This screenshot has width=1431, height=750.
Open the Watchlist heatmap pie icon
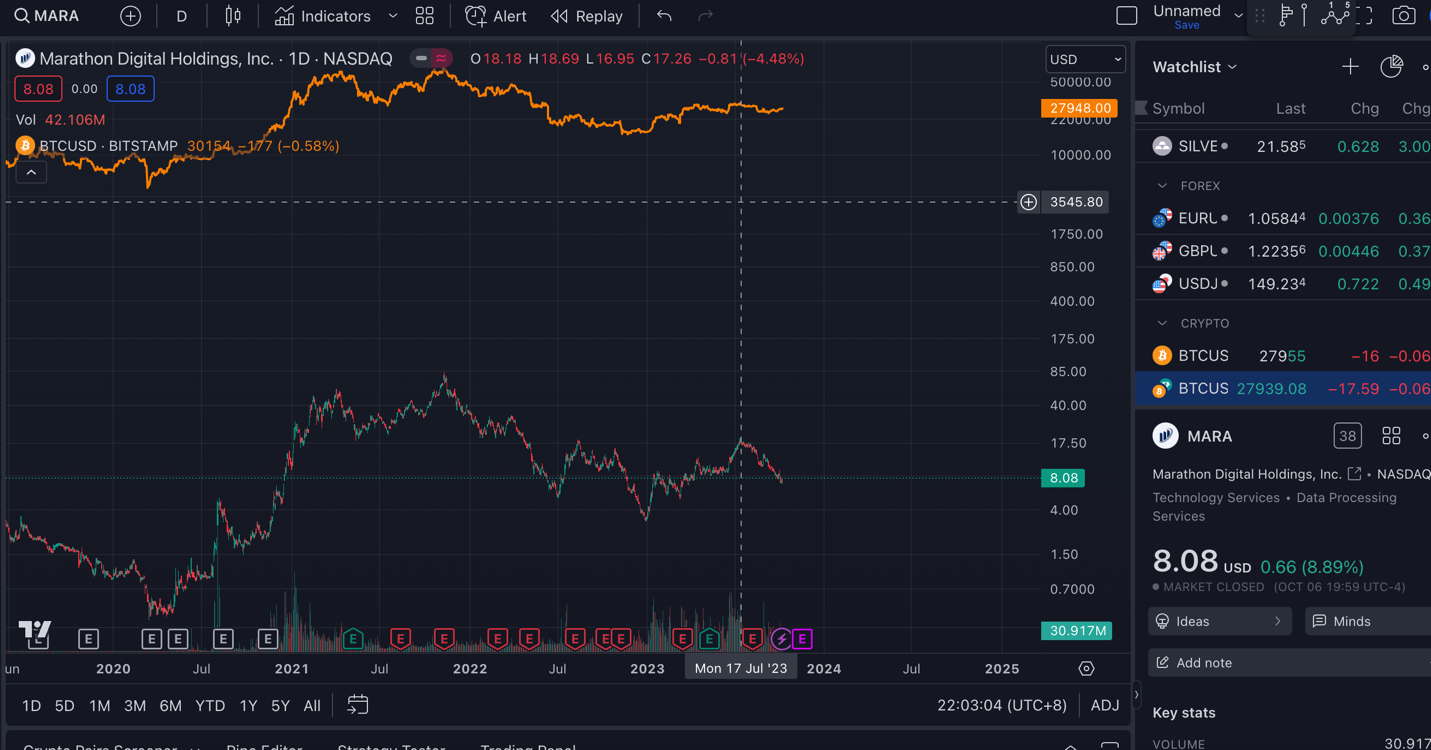tap(1391, 66)
